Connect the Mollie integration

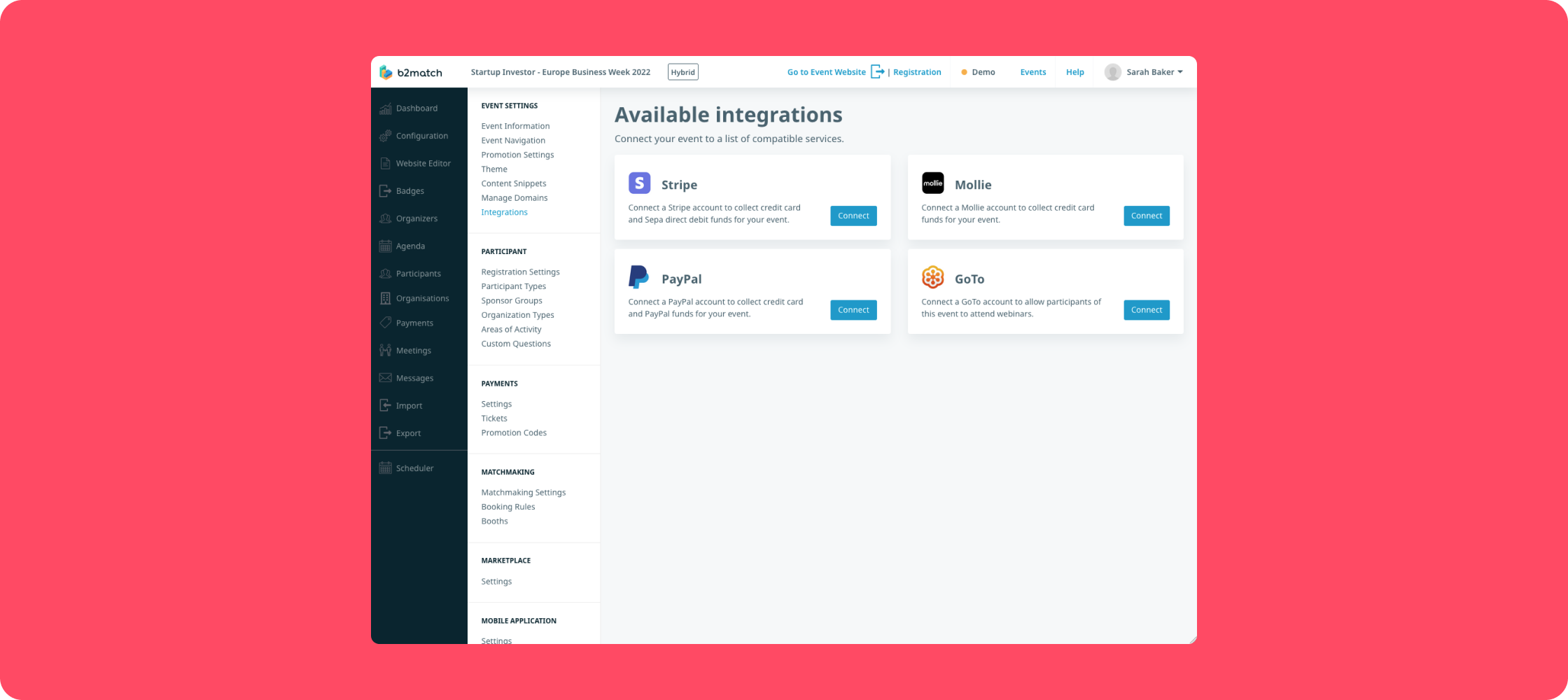click(1147, 216)
